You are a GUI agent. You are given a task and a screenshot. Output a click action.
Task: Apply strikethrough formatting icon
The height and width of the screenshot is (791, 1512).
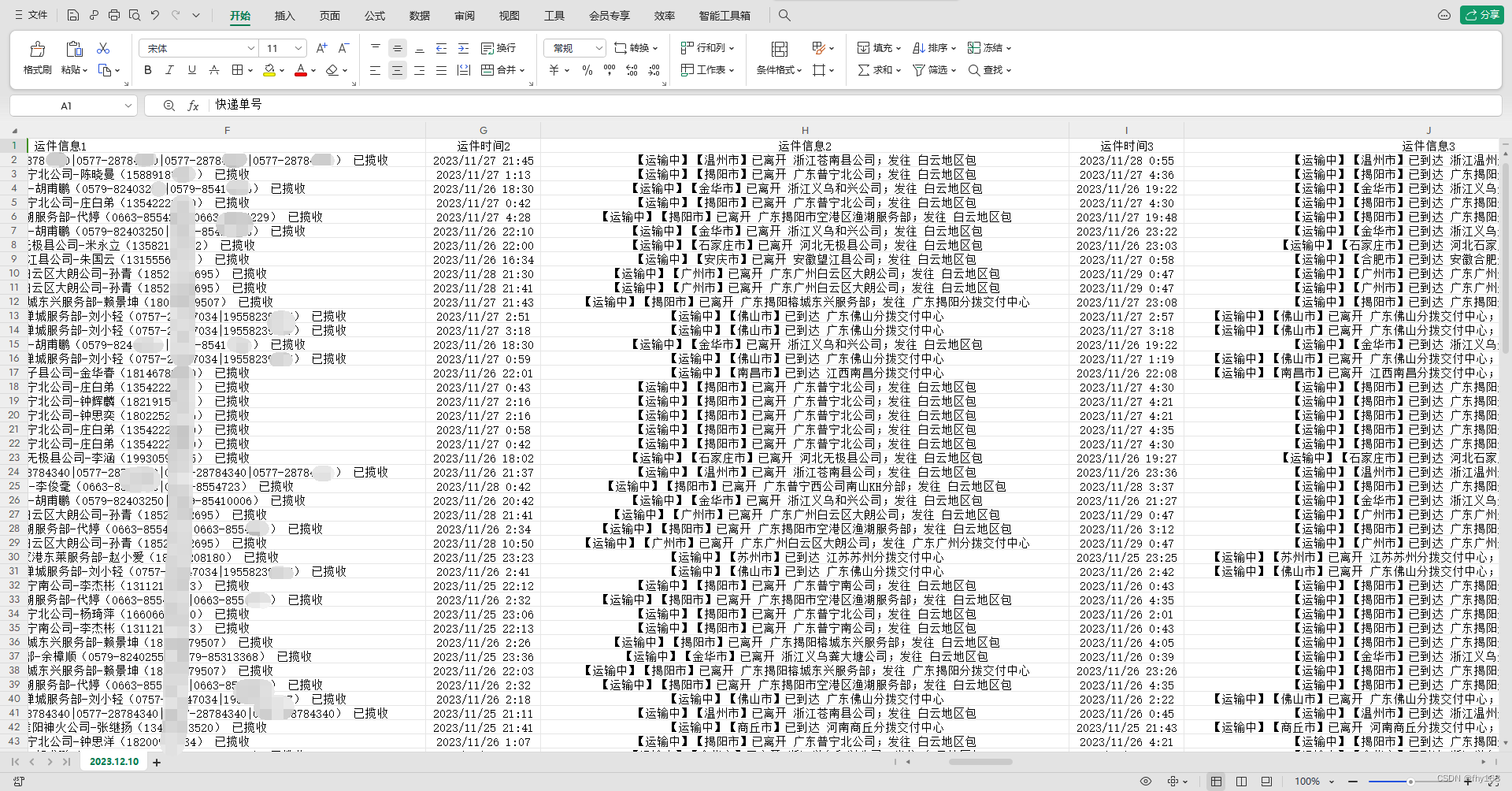point(214,70)
